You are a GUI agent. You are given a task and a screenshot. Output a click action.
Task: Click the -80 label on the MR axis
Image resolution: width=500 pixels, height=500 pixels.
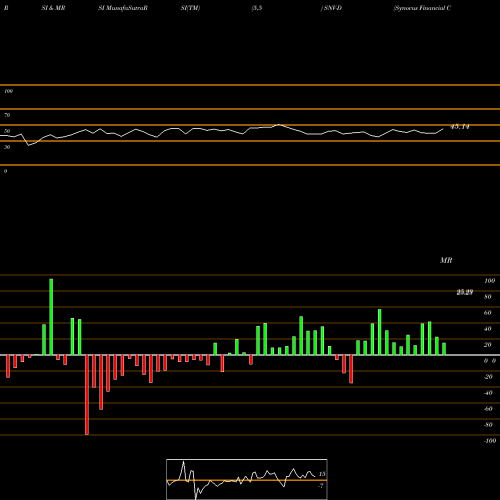488,425
